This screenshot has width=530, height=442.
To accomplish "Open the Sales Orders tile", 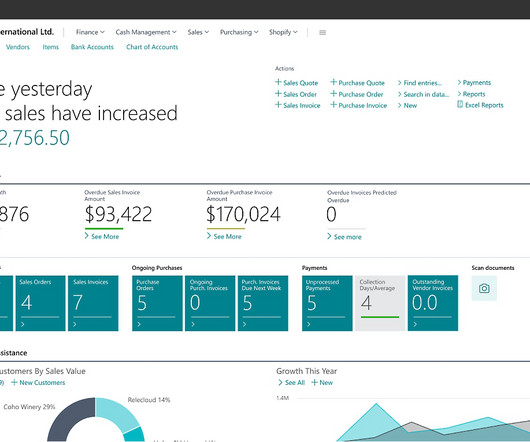I will (x=40, y=303).
